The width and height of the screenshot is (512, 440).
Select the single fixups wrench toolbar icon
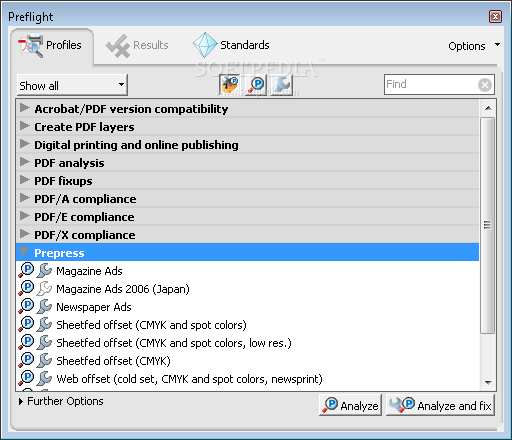coord(282,85)
